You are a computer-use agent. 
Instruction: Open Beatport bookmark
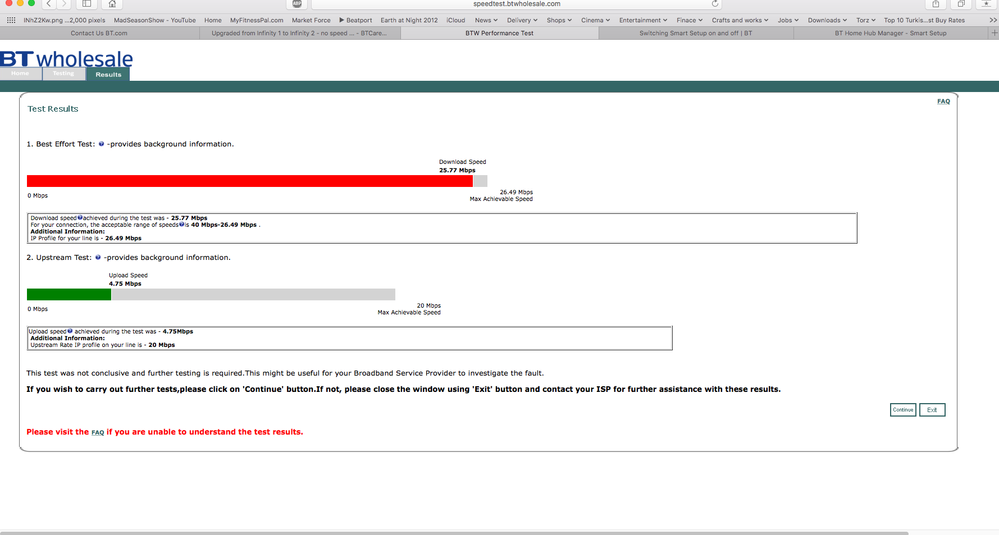click(356, 20)
